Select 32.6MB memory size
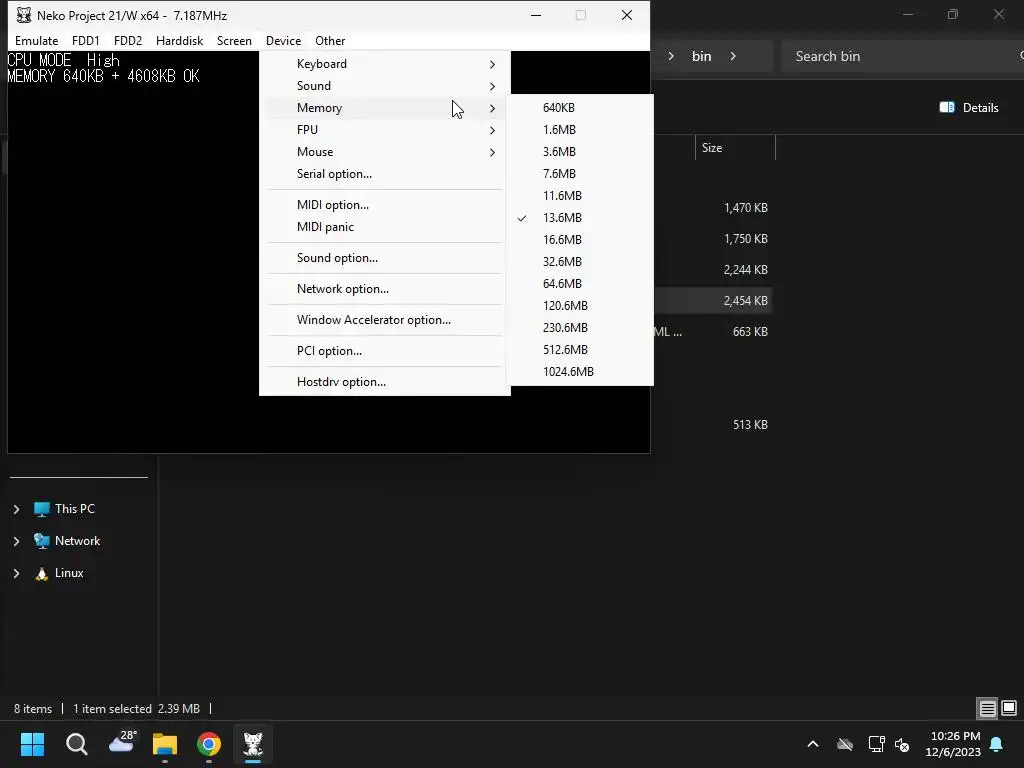Viewport: 1024px width, 768px height. (x=580, y=262)
